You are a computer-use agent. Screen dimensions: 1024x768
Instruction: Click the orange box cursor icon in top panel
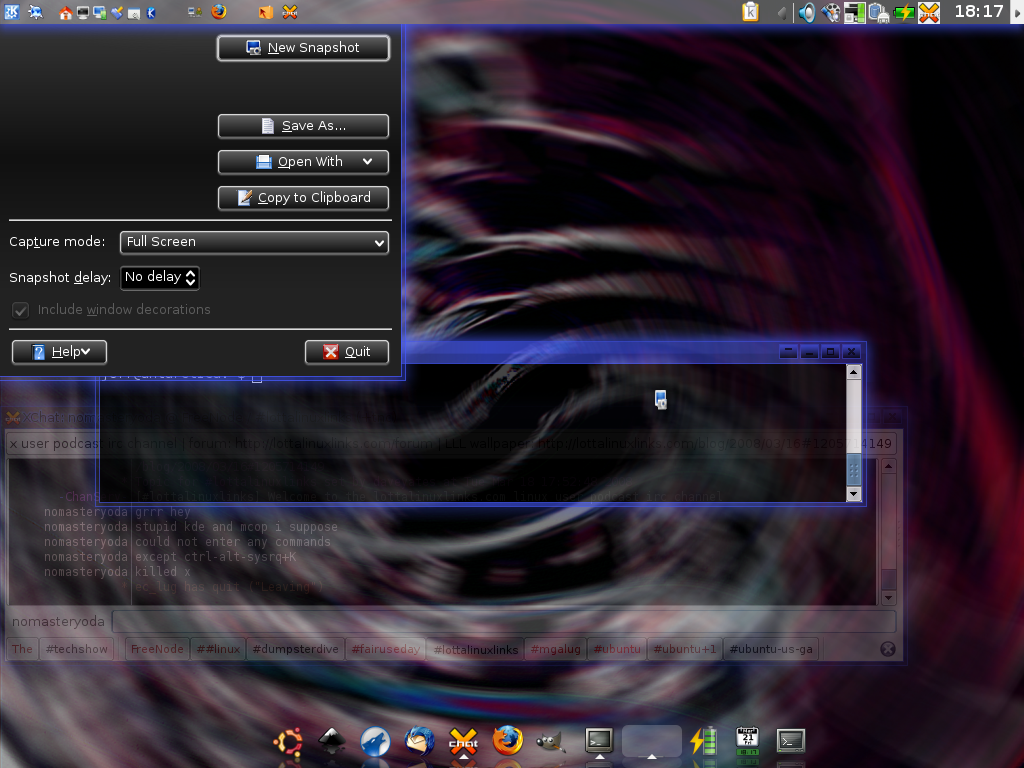pos(266,12)
